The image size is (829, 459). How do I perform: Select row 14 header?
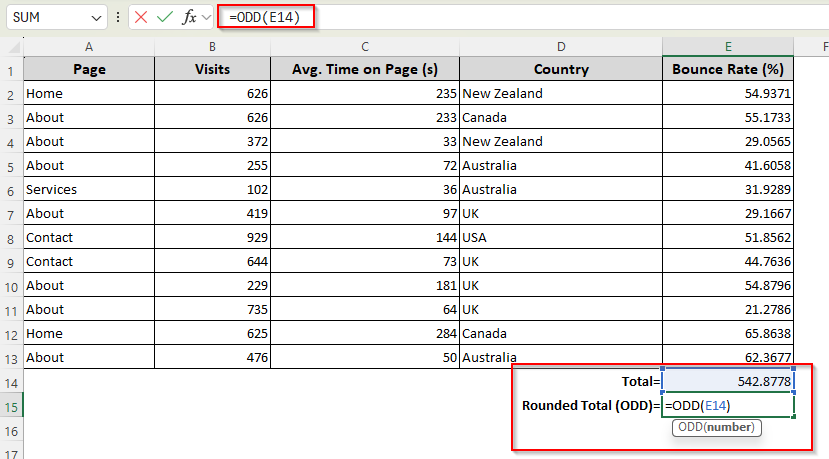11,382
